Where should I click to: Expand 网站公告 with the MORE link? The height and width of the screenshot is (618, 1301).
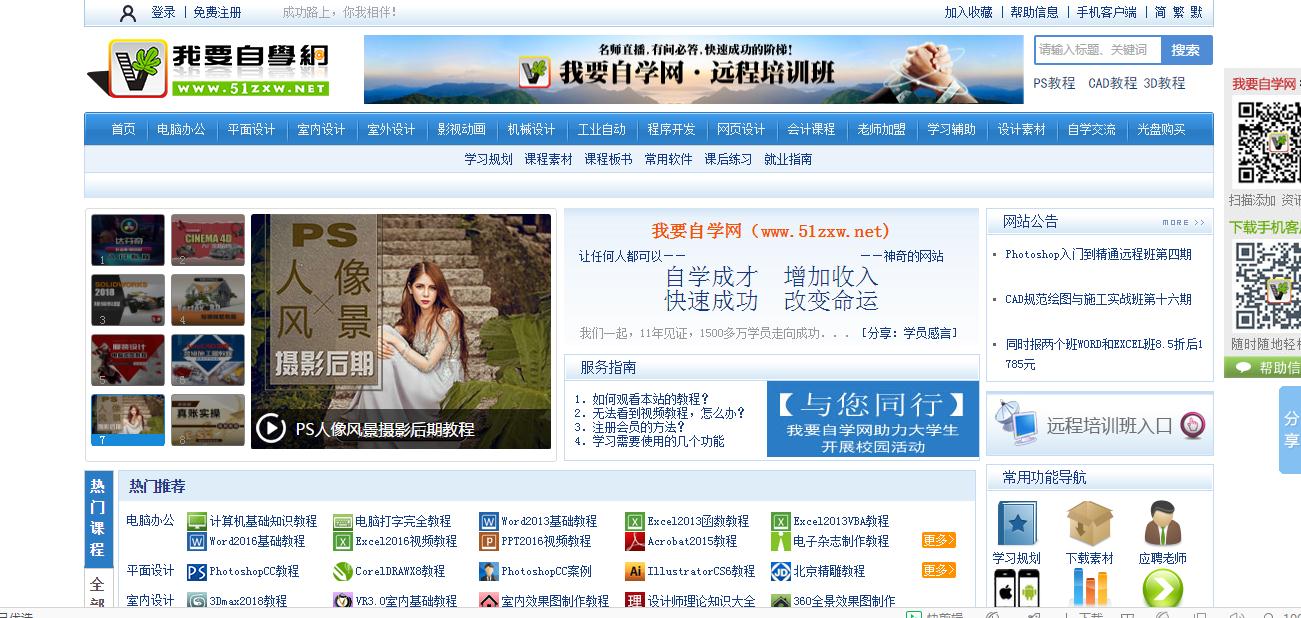pyautogui.click(x=1183, y=222)
